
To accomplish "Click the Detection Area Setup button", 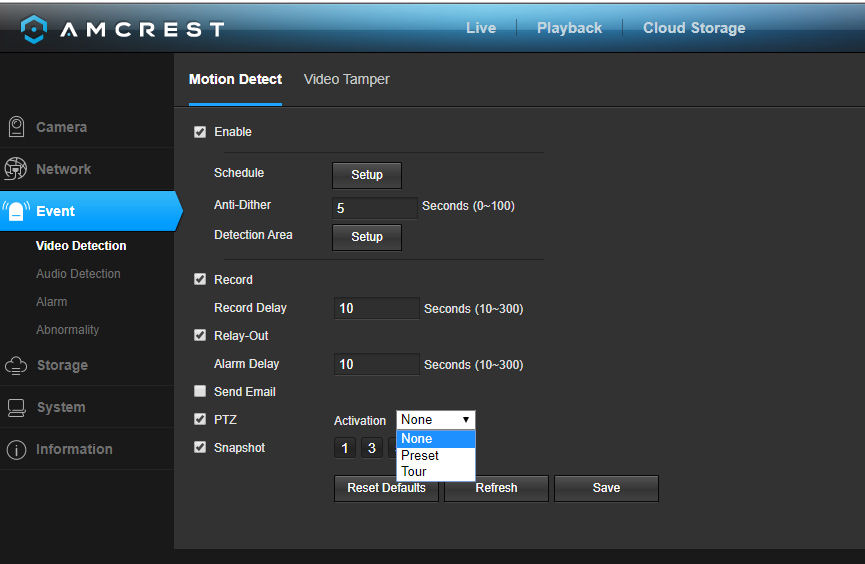I will 367,237.
